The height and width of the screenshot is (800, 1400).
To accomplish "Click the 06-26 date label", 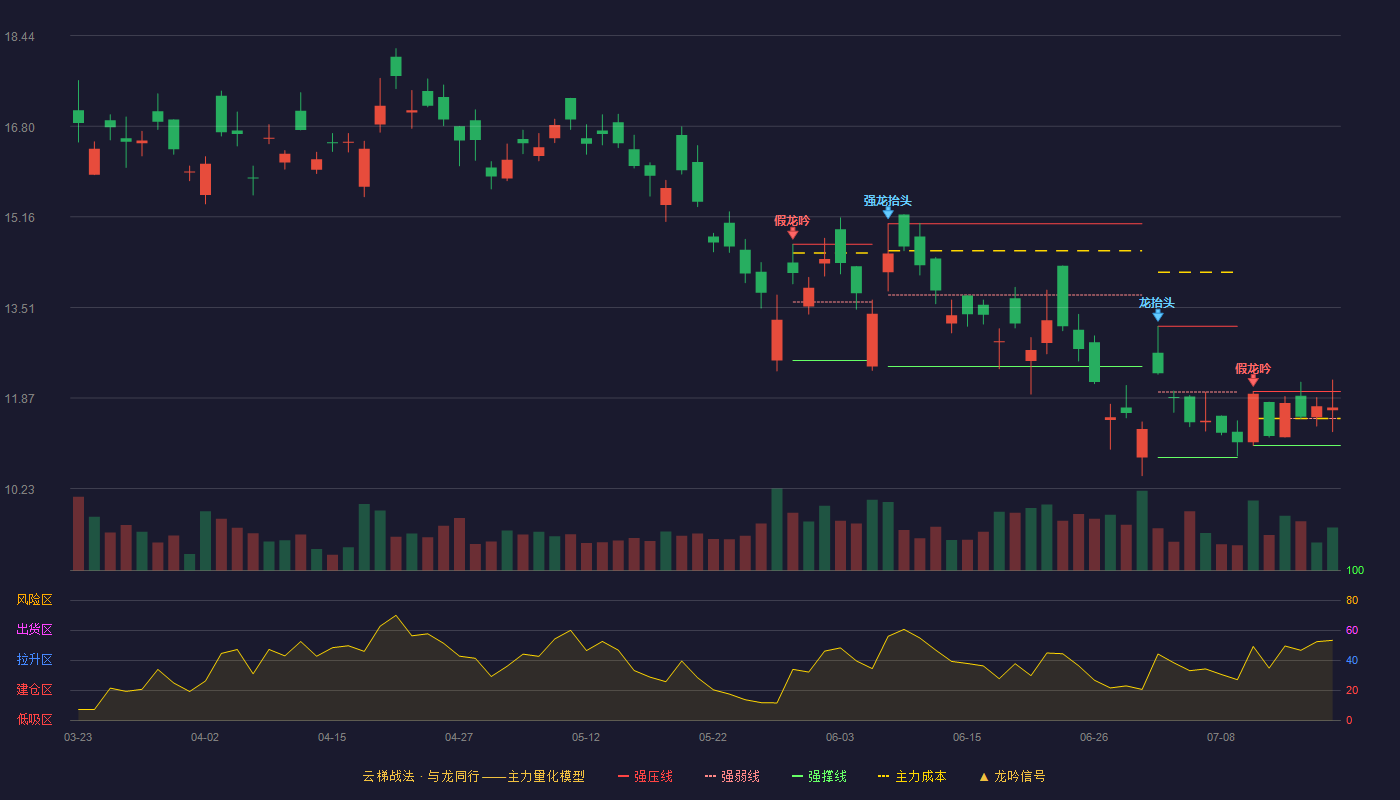I will click(x=1094, y=737).
